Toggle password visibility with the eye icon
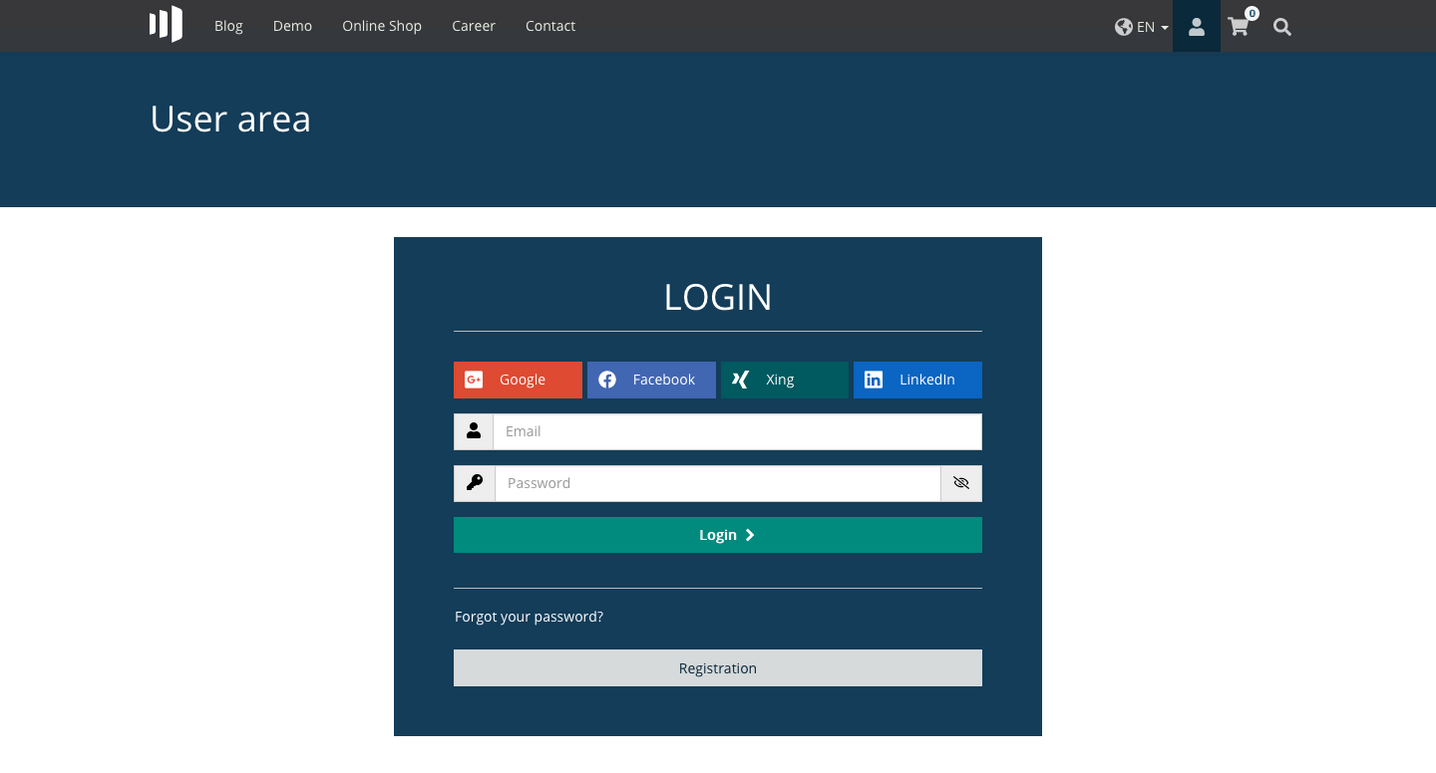Image resolution: width=1436 pixels, height=773 pixels. [x=961, y=483]
